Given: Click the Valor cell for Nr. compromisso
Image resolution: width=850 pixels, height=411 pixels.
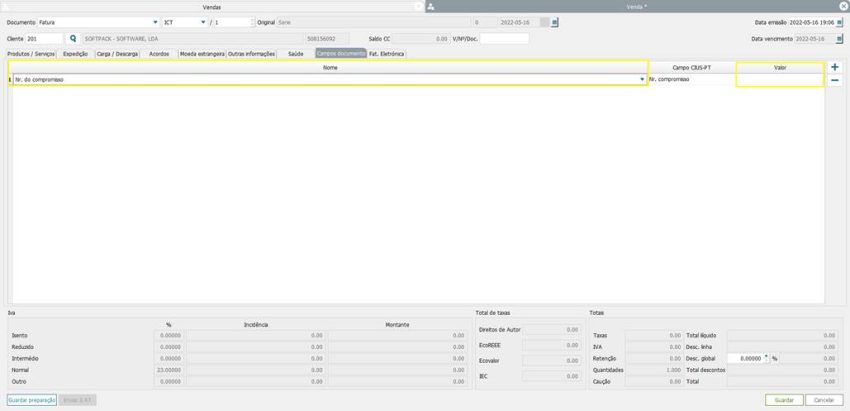Looking at the screenshot, I should (x=780, y=79).
